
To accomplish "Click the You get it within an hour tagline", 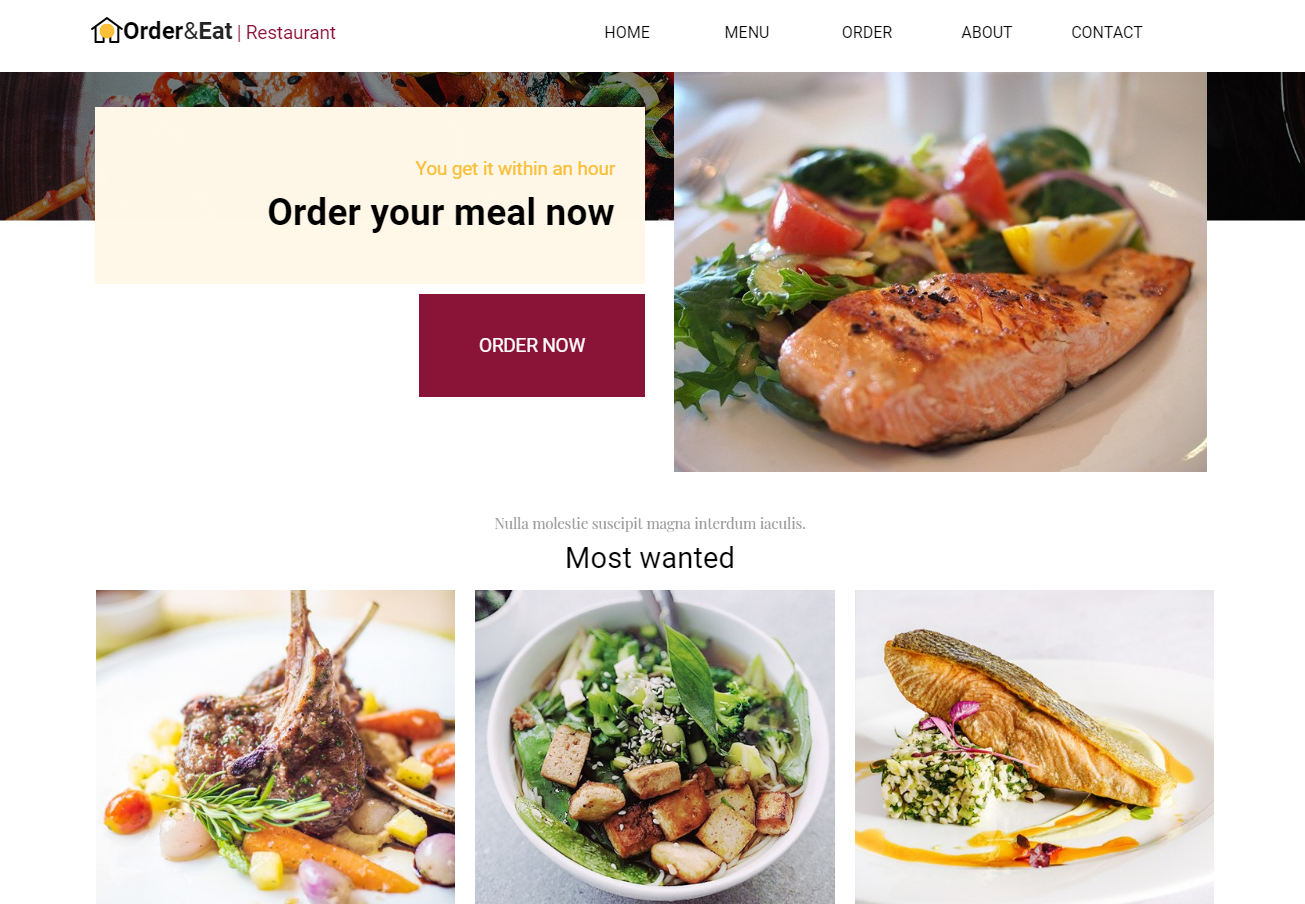I will [515, 168].
